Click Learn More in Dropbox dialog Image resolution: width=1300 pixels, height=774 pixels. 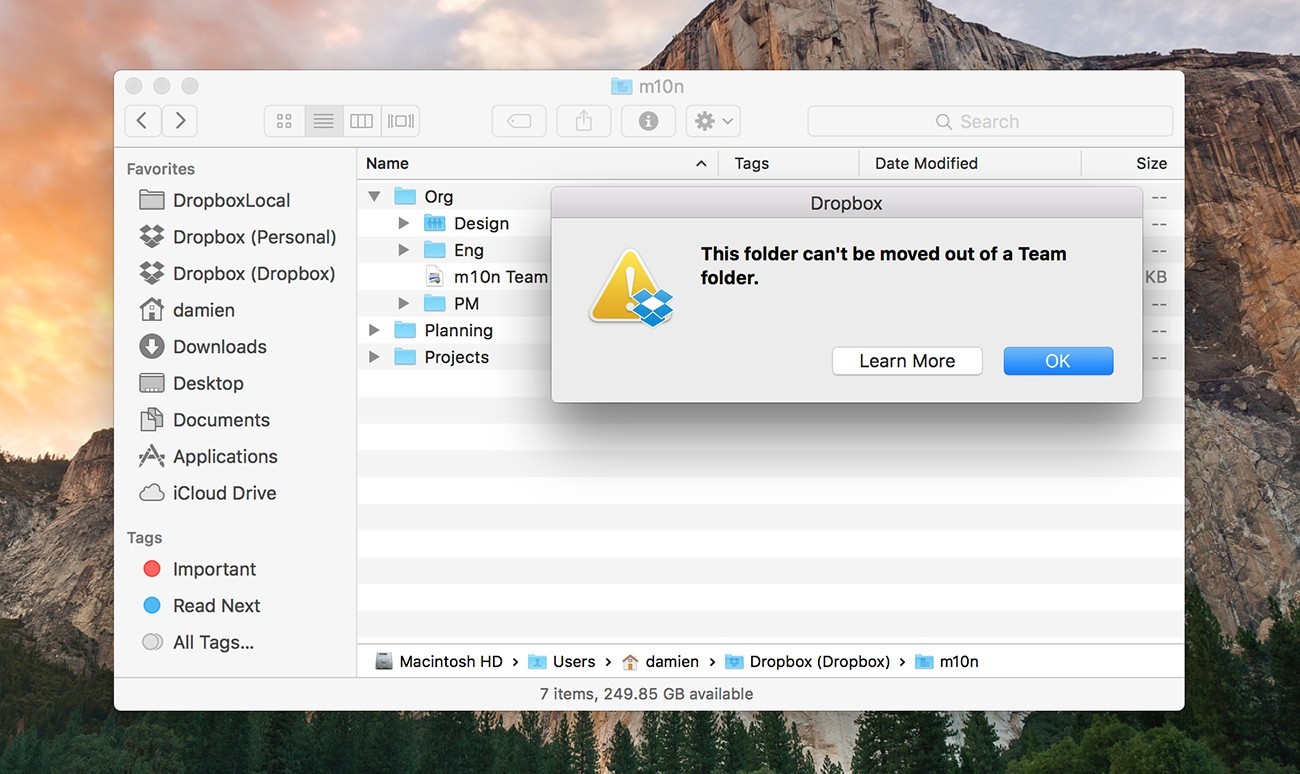click(907, 361)
